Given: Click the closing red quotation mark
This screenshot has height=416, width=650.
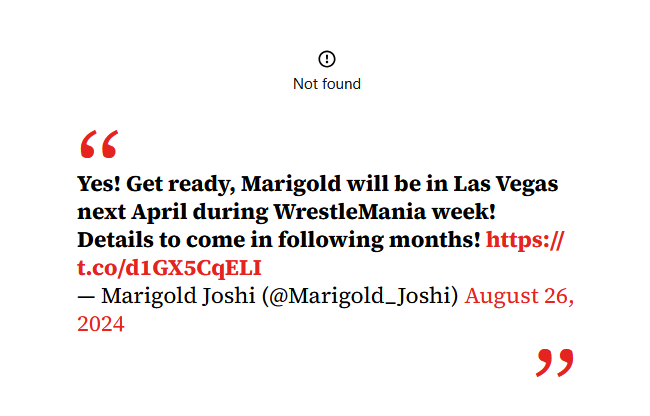Looking at the screenshot, I should click(555, 363).
